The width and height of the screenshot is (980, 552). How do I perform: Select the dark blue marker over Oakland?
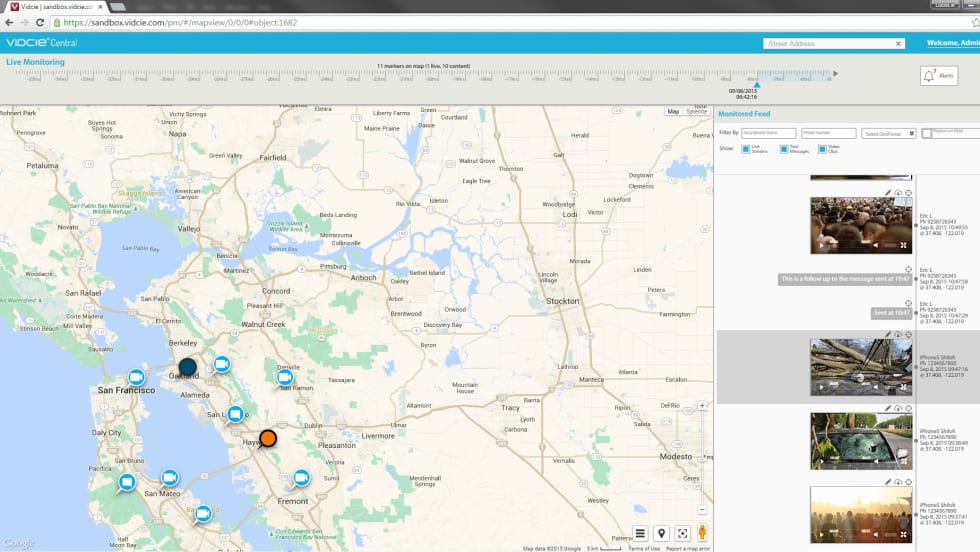click(x=187, y=366)
